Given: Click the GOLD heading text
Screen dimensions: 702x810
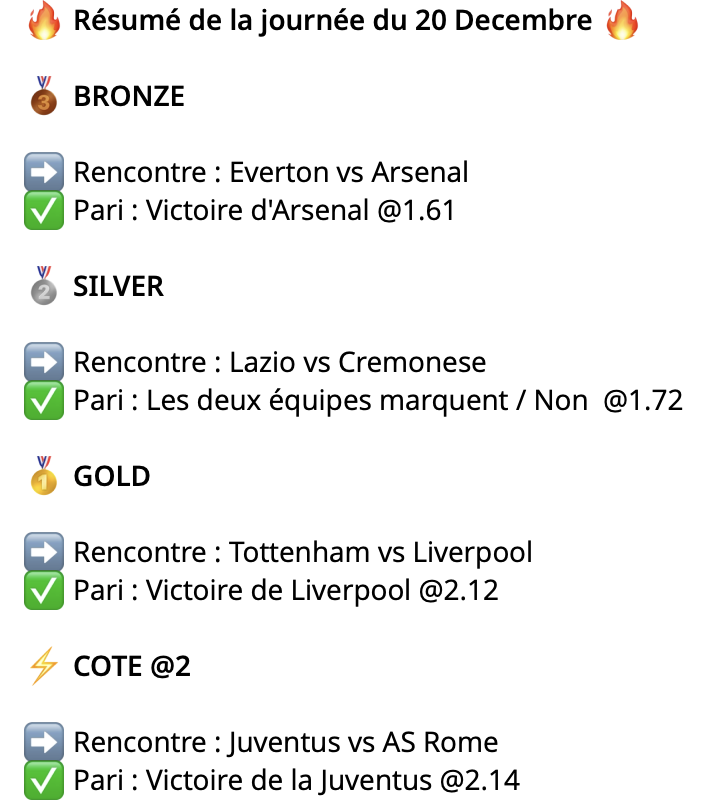Looking at the screenshot, I should pos(112,476).
